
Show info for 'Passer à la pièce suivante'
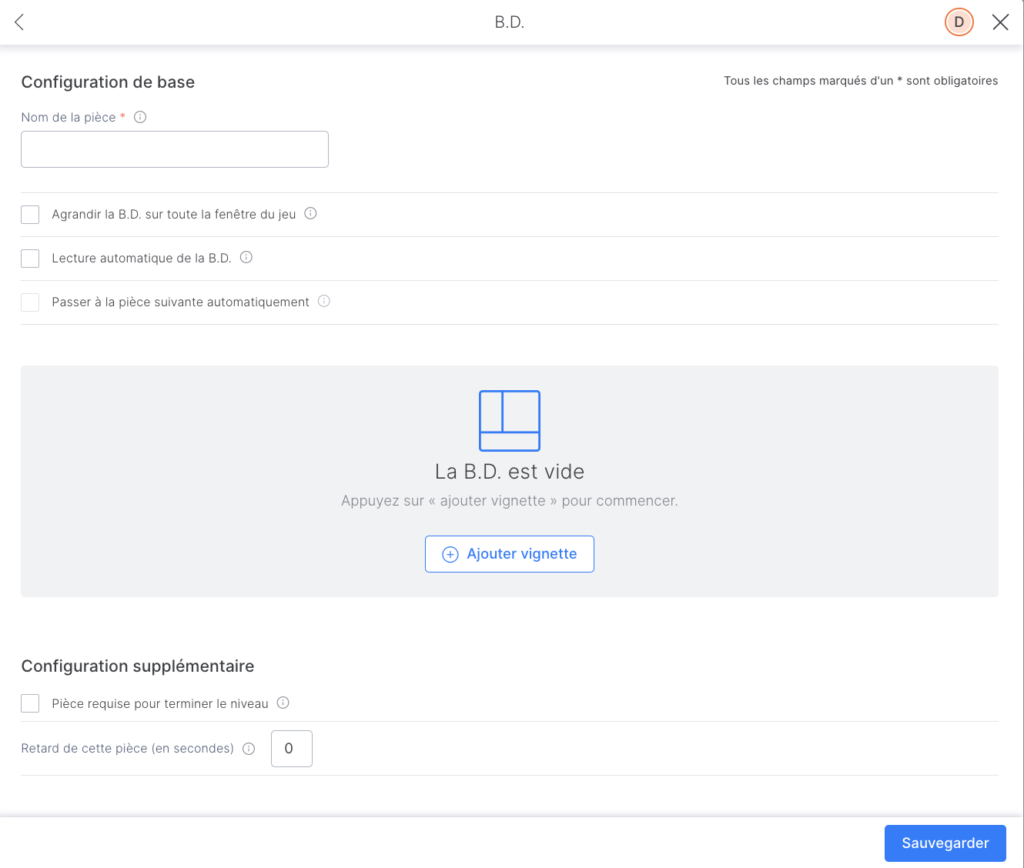point(324,301)
